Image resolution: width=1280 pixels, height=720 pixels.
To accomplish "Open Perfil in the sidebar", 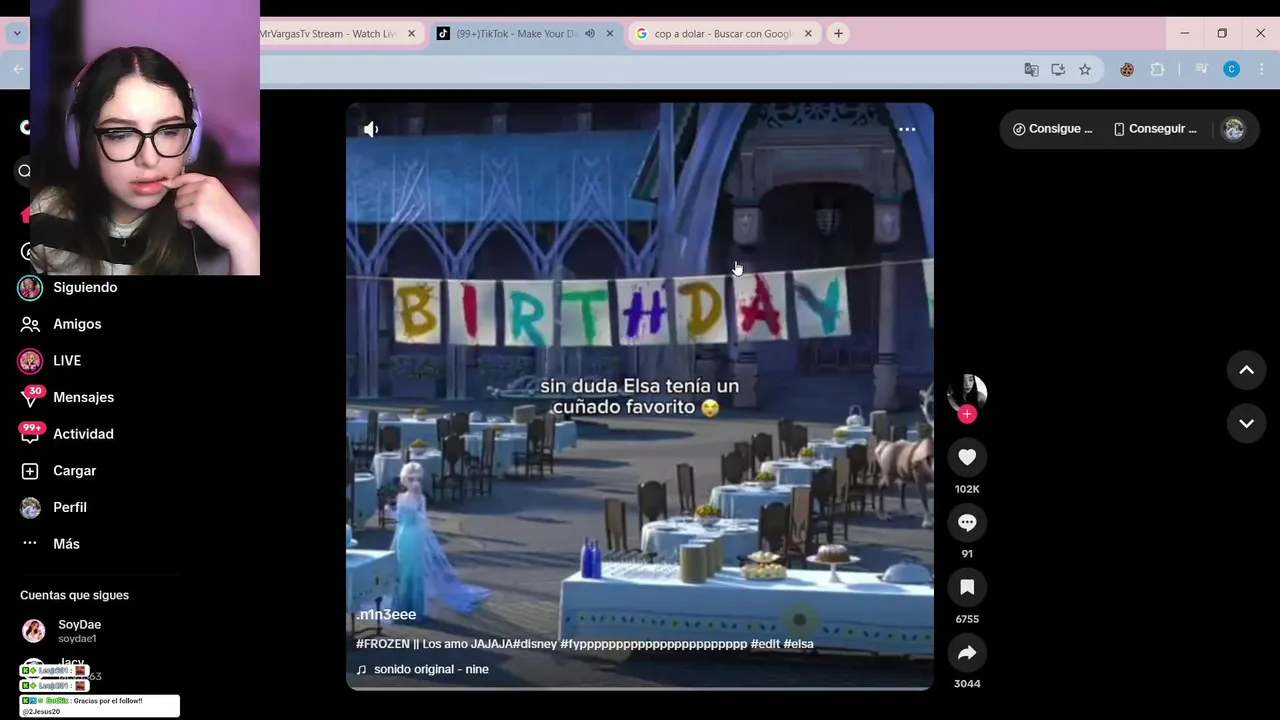I will pyautogui.click(x=70, y=507).
